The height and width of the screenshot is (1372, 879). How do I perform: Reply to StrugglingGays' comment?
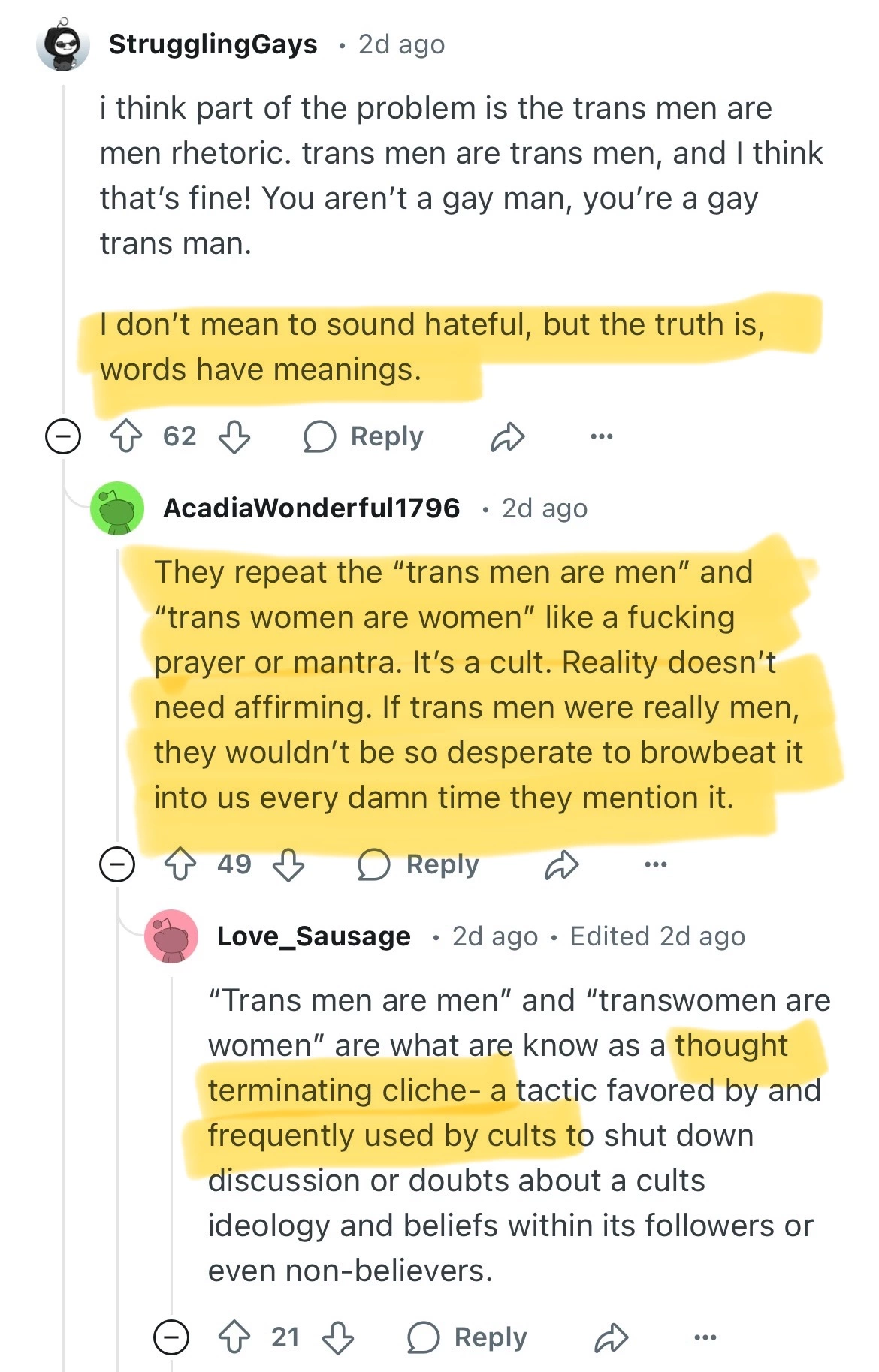(x=364, y=436)
